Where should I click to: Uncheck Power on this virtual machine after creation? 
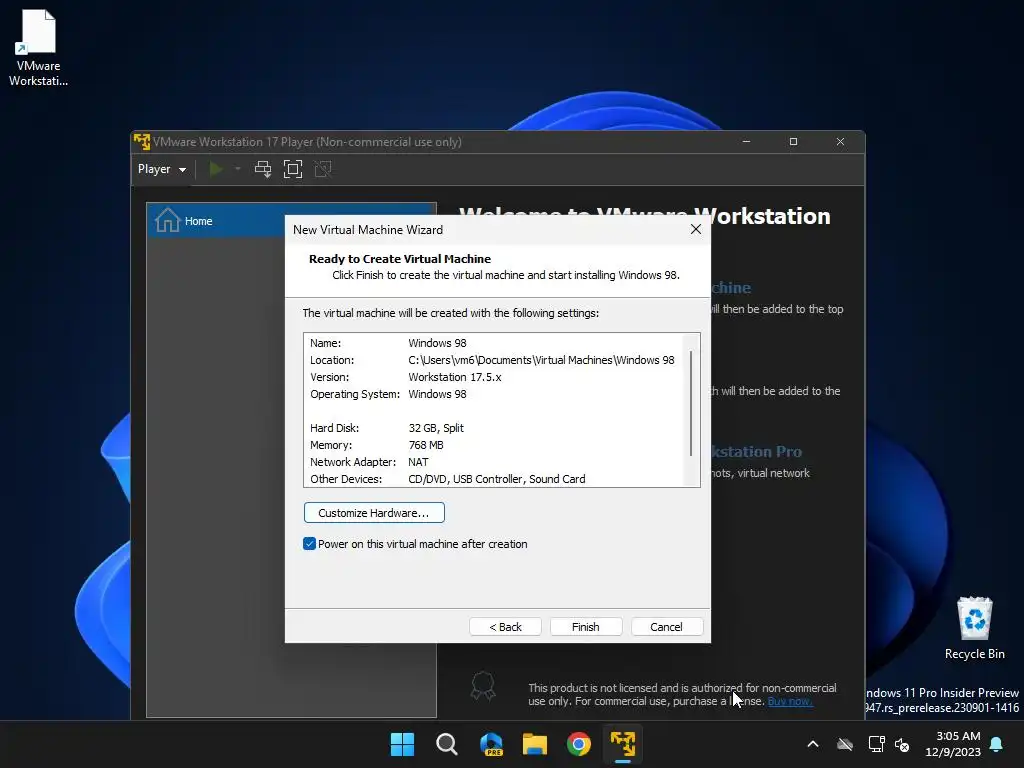pos(310,544)
